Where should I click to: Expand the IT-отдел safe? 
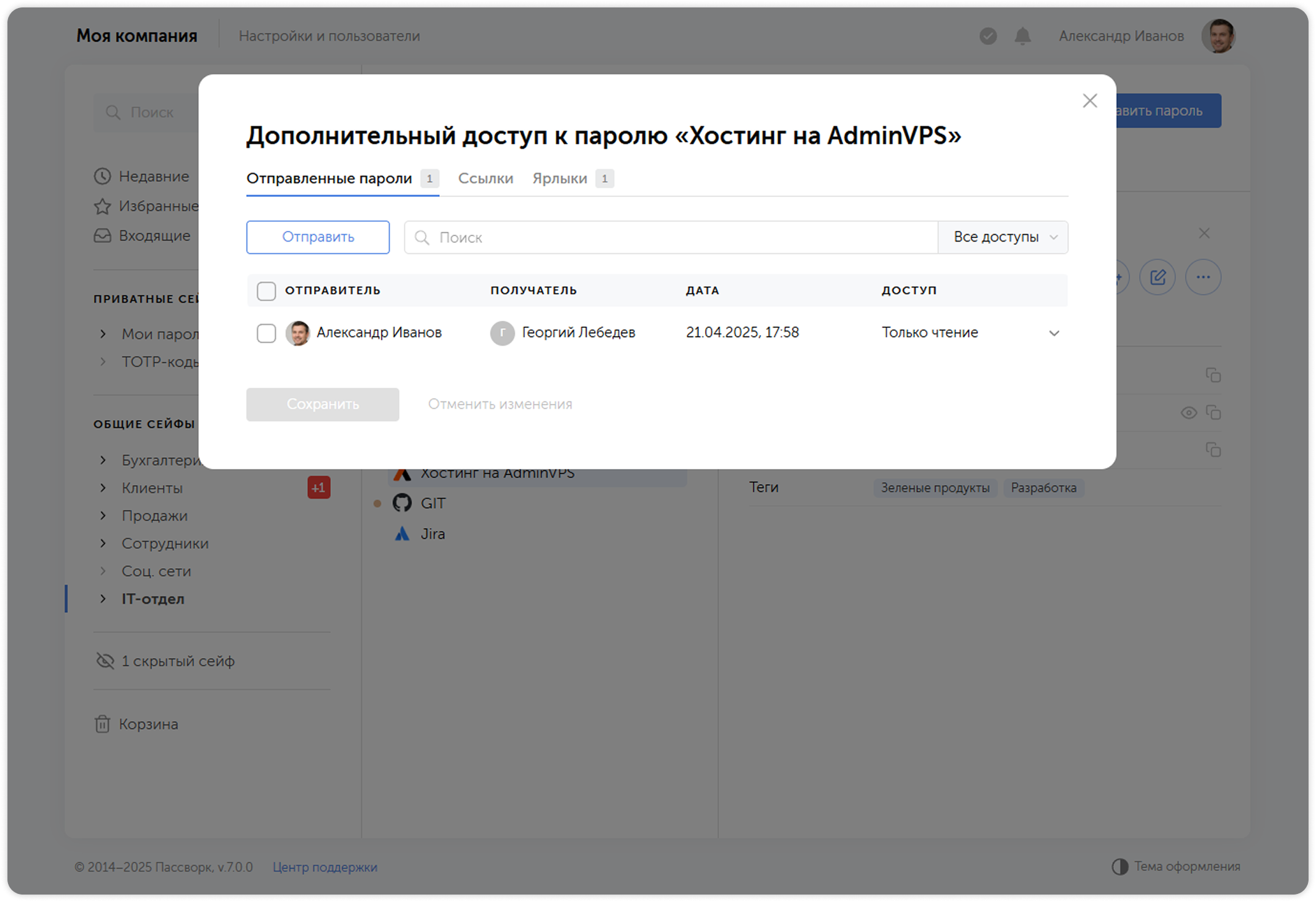point(103,599)
